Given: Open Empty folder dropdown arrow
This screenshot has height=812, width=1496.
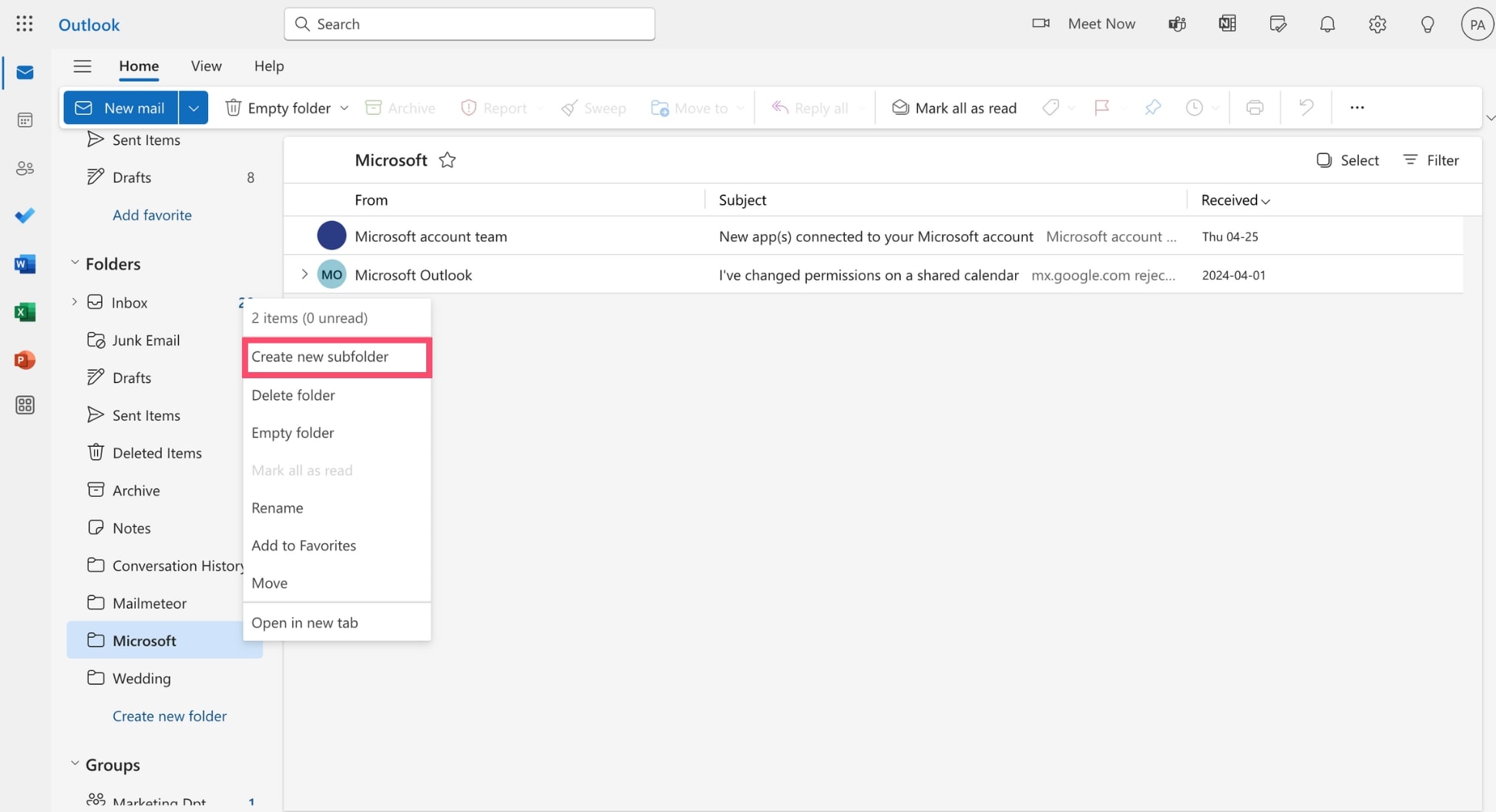Looking at the screenshot, I should click(345, 108).
